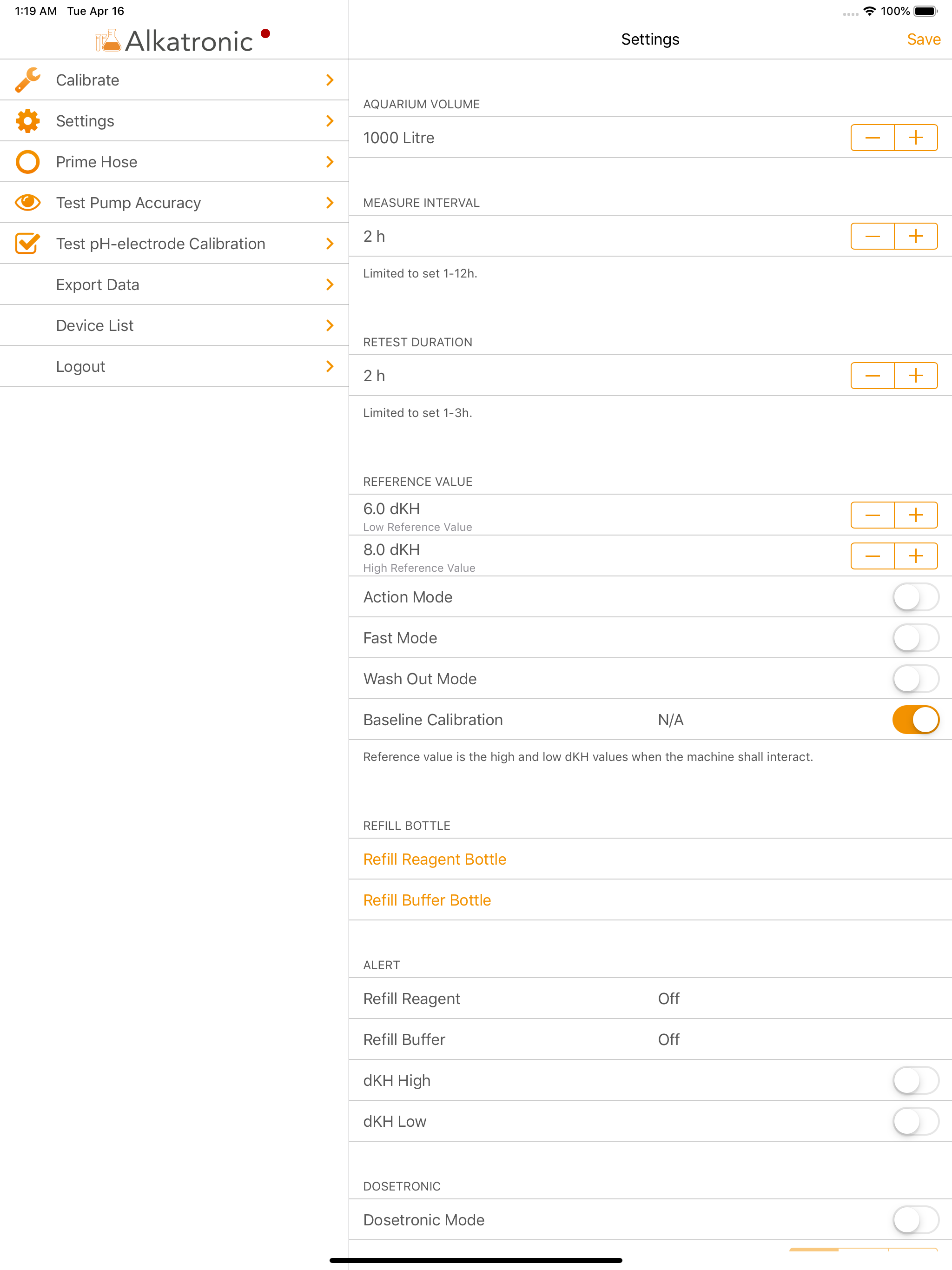Select Prime Hose in the sidebar
Viewport: 952px width, 1270px height.
(97, 162)
